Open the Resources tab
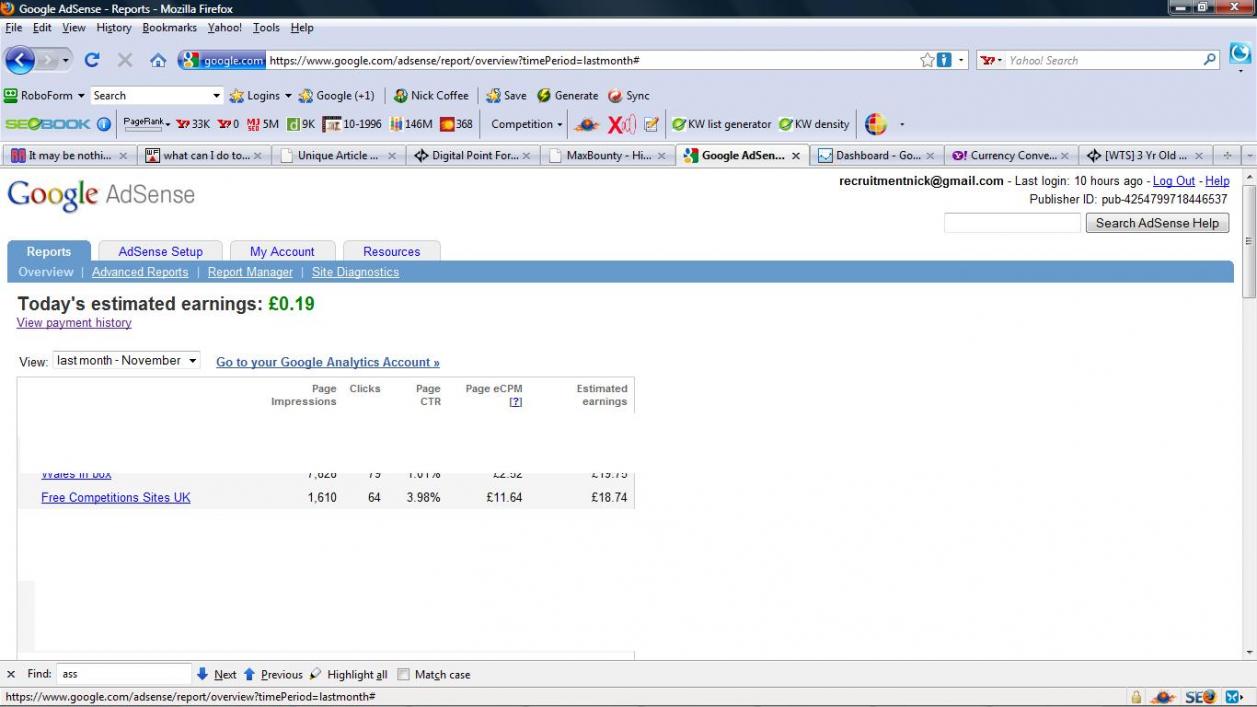 tap(391, 252)
